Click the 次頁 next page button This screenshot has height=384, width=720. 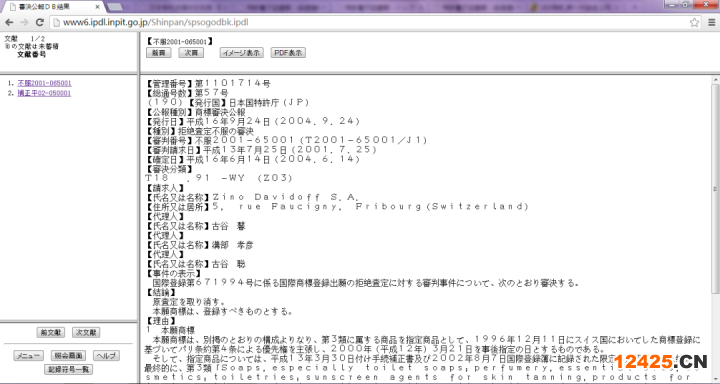pyautogui.click(x=191, y=53)
